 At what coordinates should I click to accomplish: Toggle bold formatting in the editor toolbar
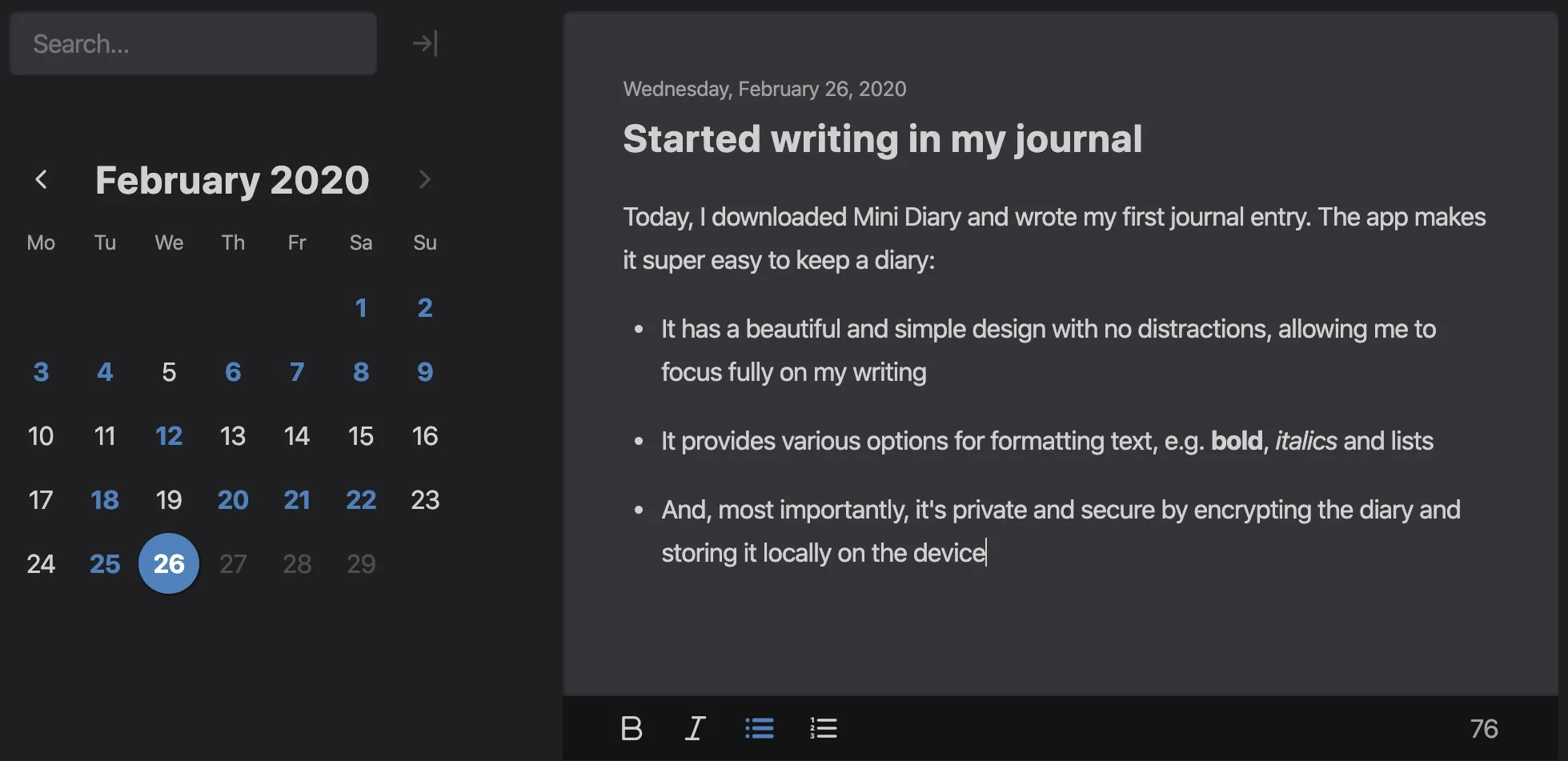(632, 728)
